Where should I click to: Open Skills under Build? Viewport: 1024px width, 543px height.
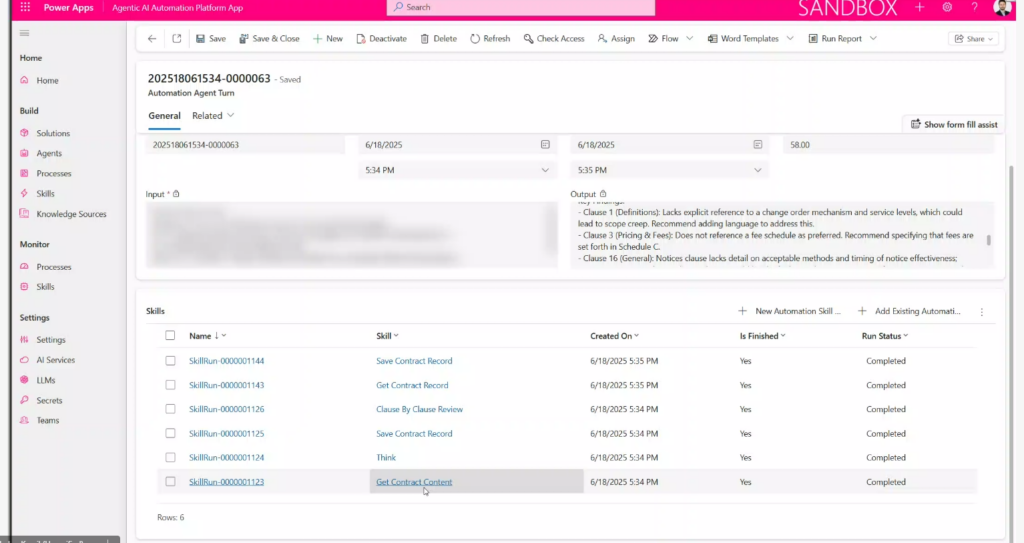(x=45, y=194)
